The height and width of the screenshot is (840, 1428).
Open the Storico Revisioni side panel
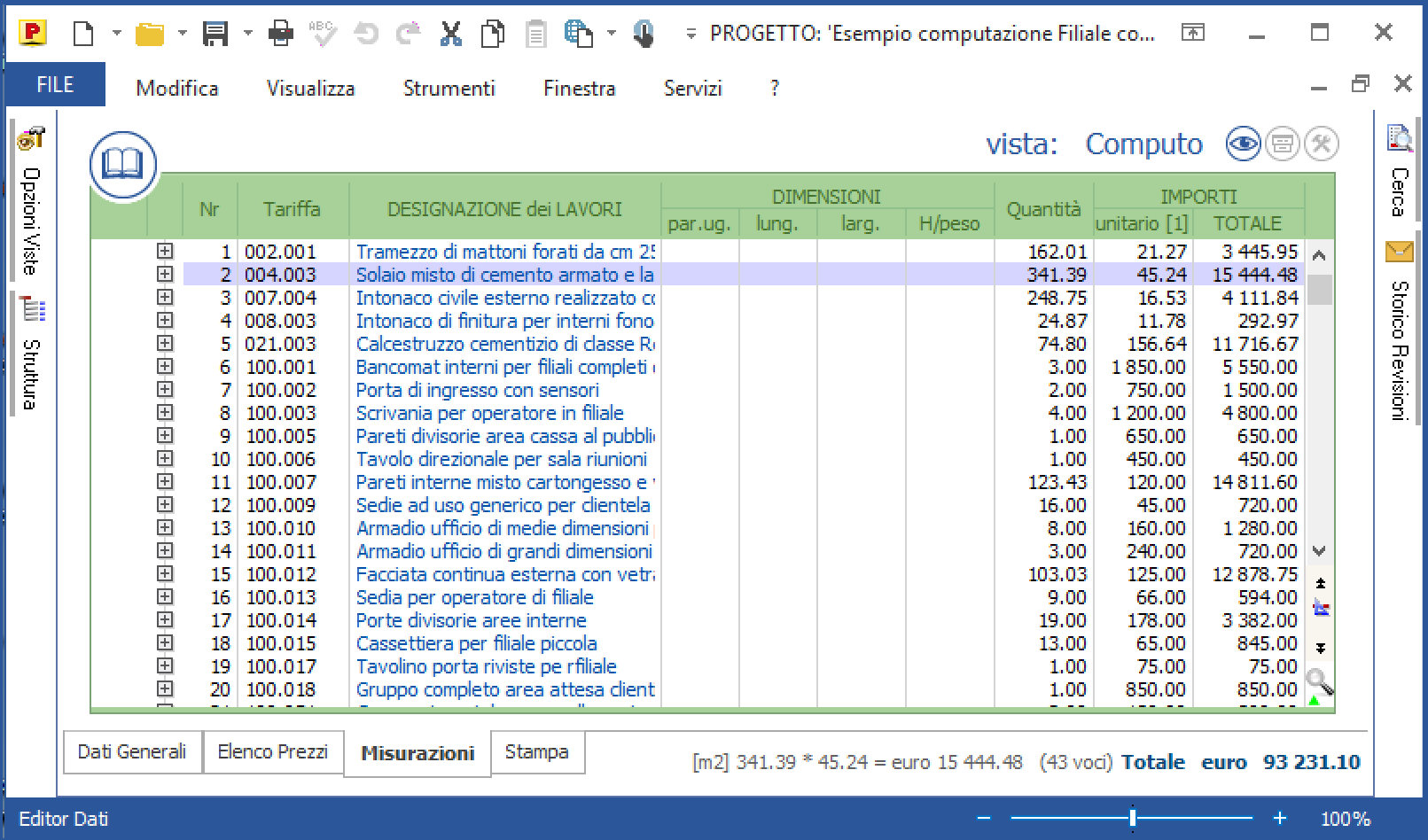(1399, 330)
